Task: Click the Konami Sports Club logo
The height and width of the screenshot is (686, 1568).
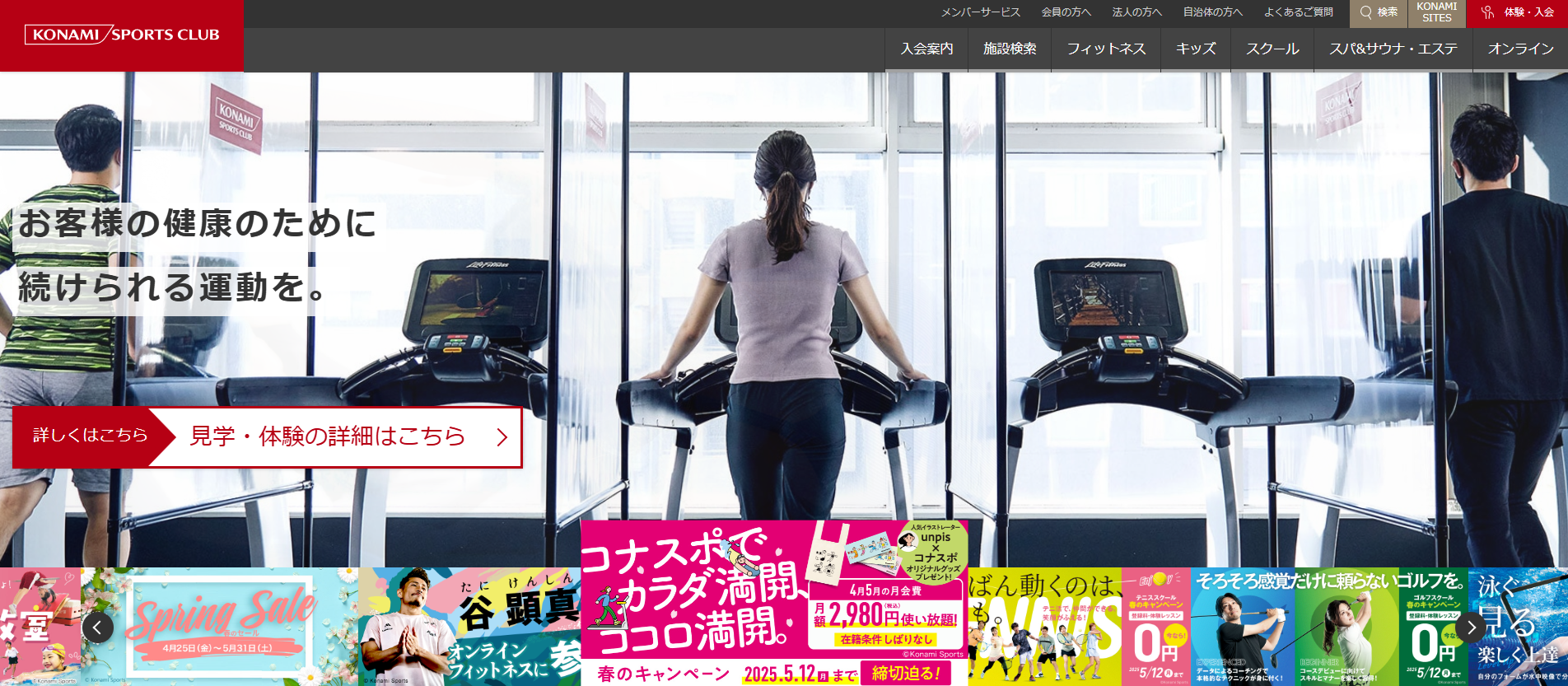Action: 122,35
